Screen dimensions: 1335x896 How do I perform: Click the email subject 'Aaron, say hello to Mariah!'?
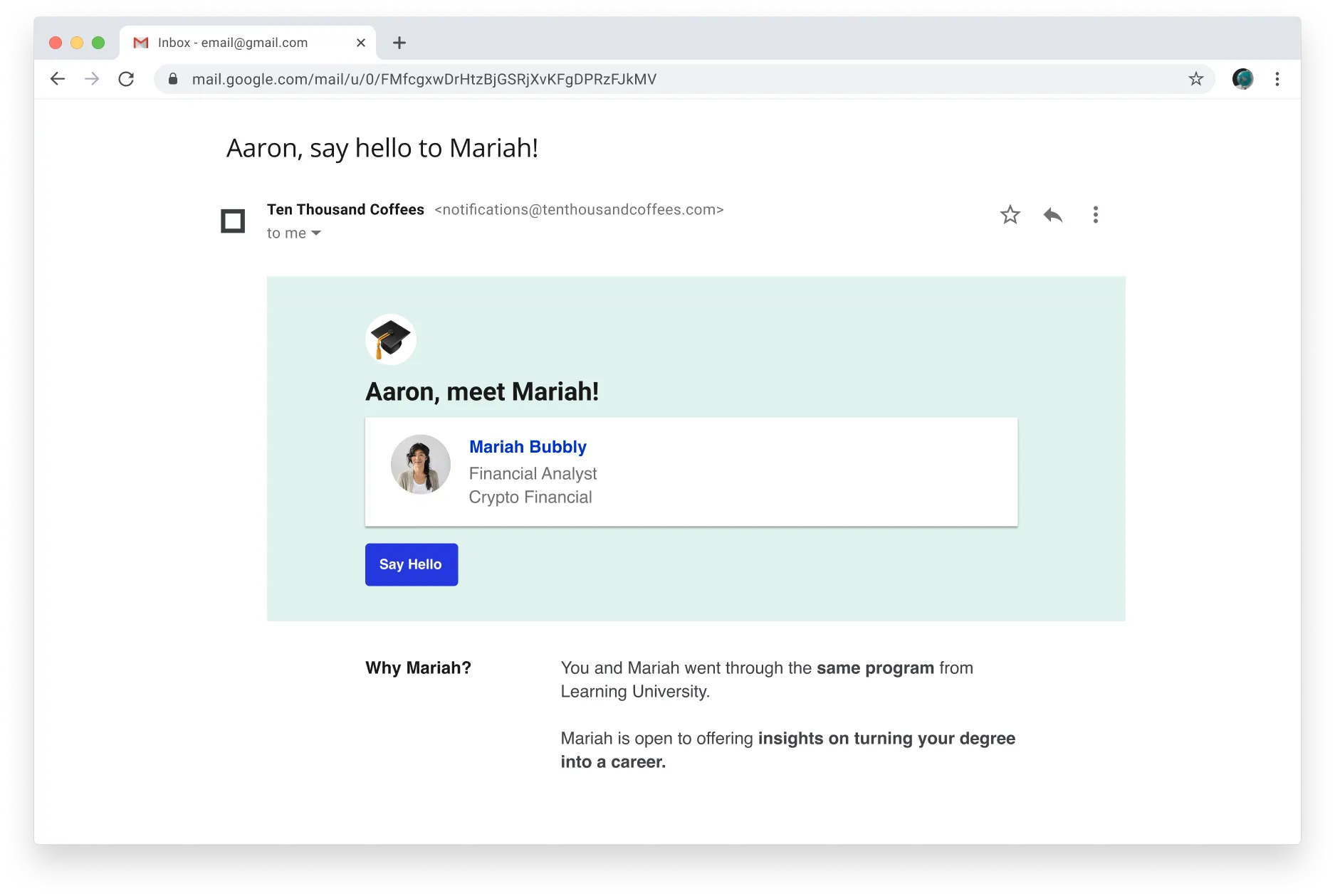[x=382, y=148]
